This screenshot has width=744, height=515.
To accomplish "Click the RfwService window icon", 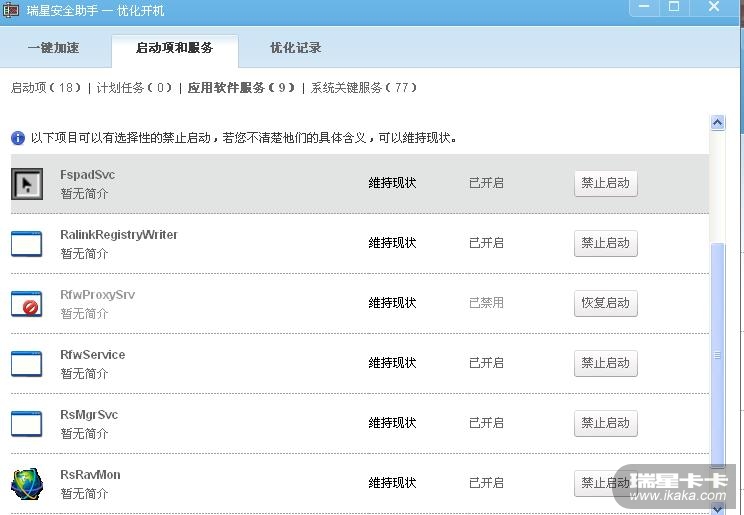I will (27, 364).
